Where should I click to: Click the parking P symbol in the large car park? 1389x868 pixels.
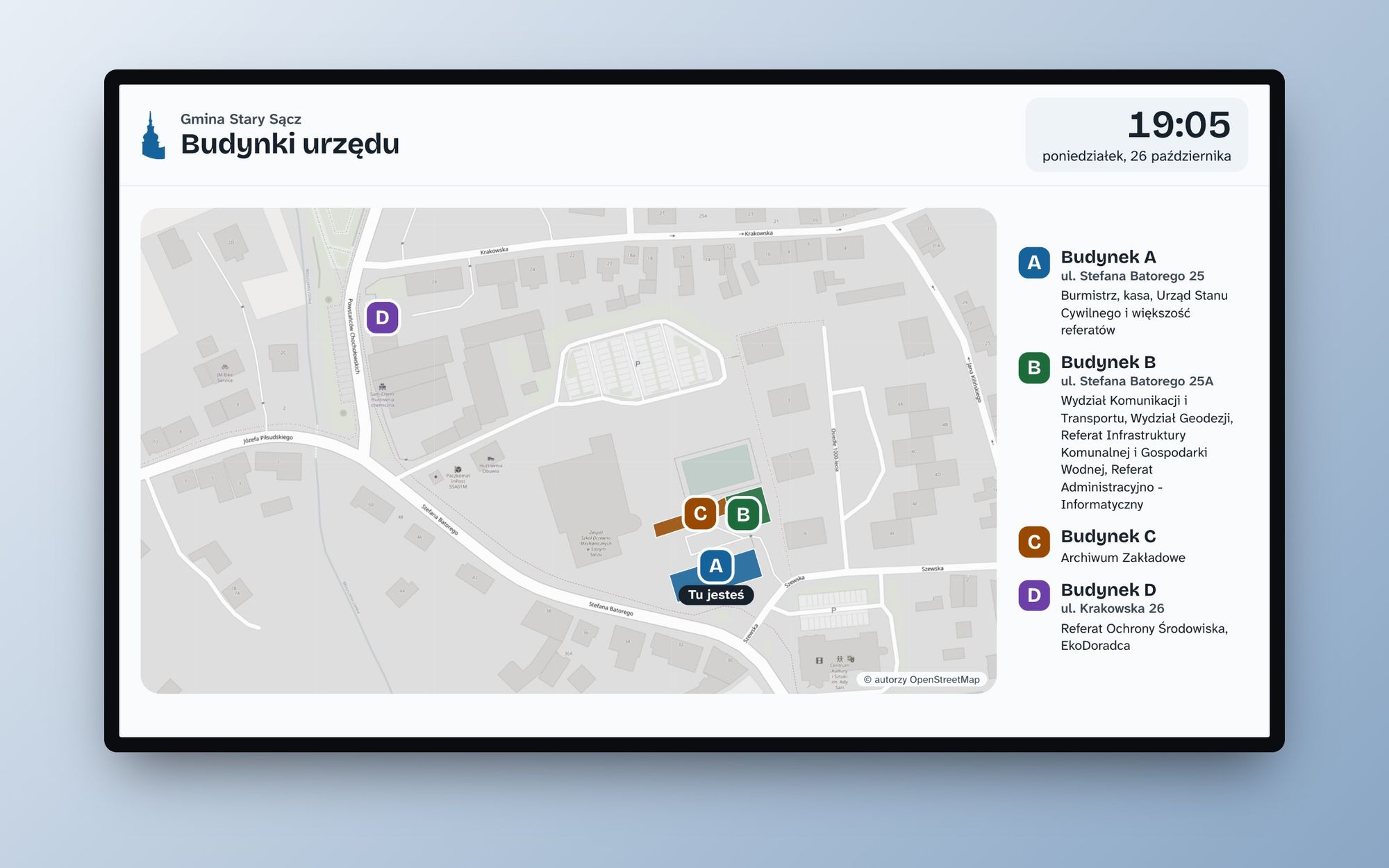click(638, 364)
